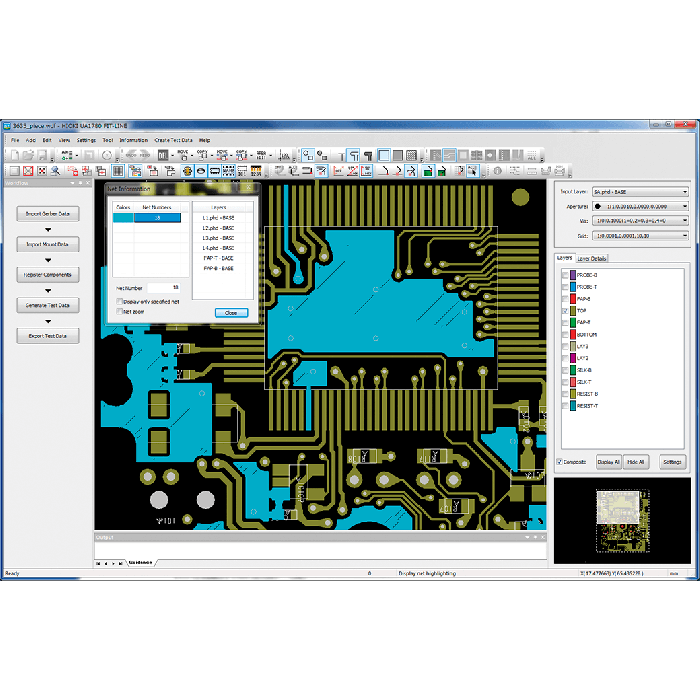Switch to the Layer Details tab
The image size is (700, 700).
(x=590, y=258)
